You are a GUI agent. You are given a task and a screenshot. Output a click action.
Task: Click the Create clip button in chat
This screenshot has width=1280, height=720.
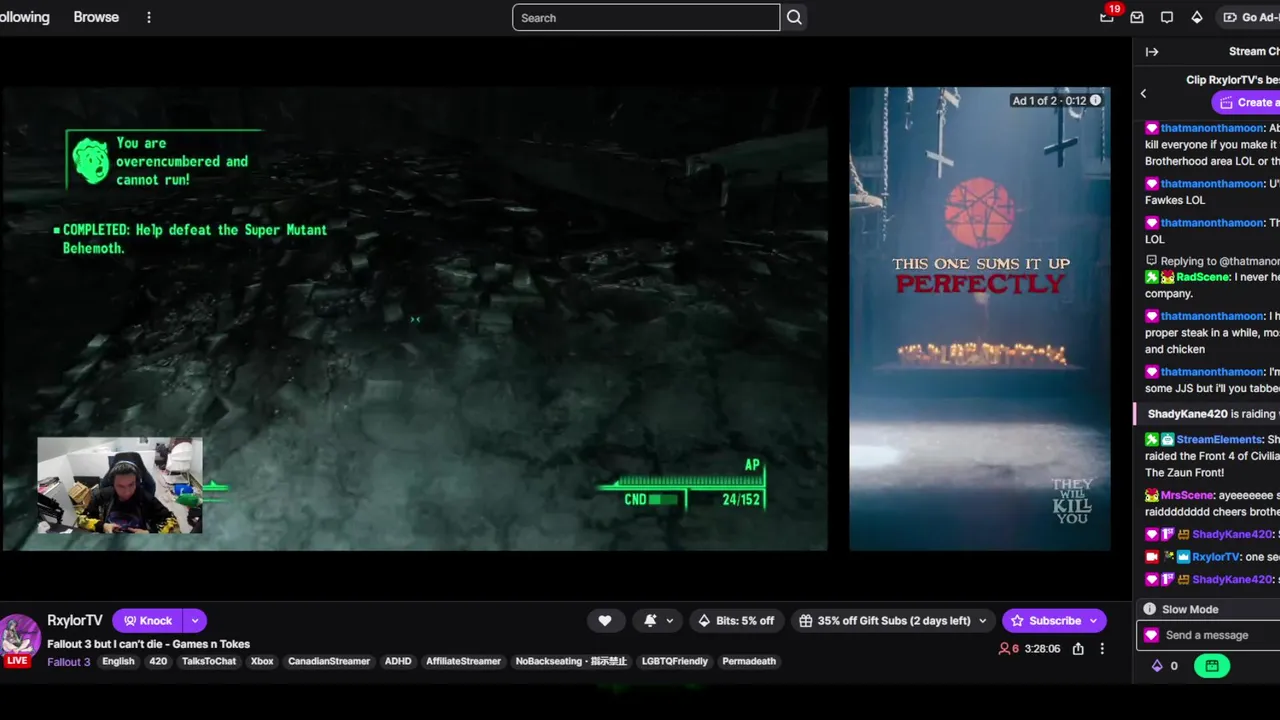click(x=1246, y=102)
